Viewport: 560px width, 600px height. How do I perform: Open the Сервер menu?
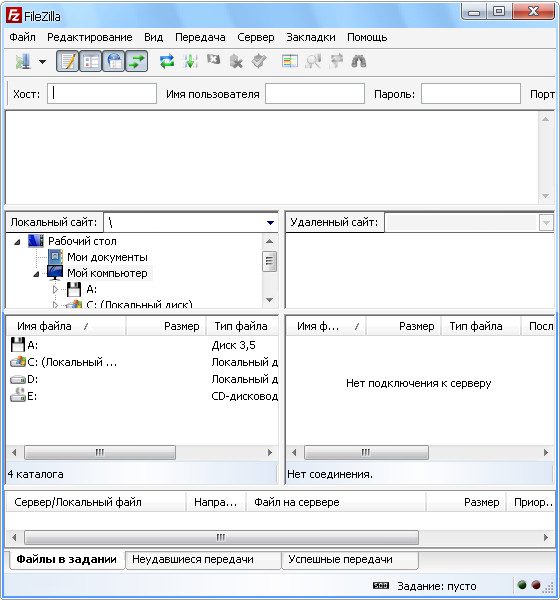256,37
